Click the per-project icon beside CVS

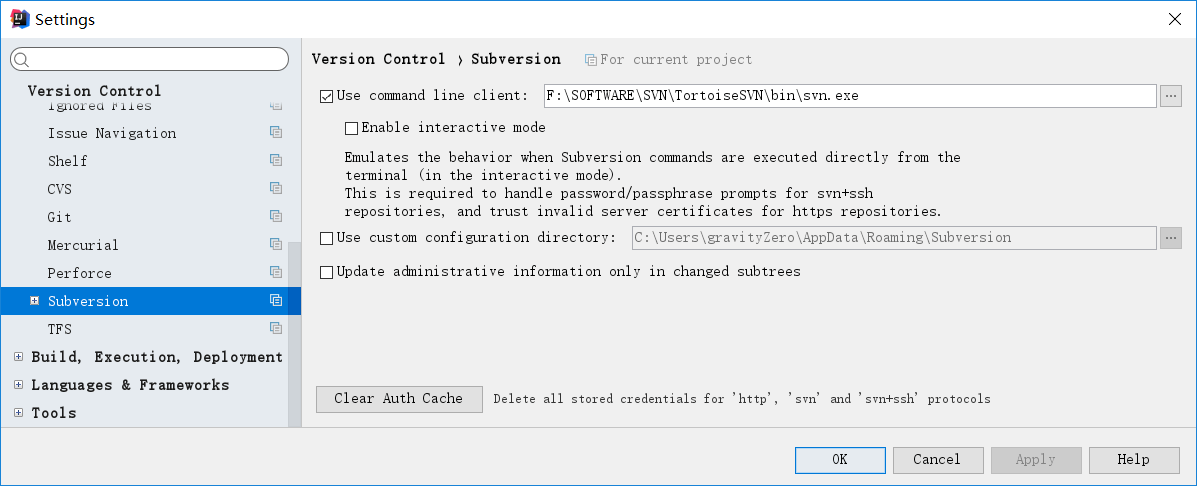(276, 189)
